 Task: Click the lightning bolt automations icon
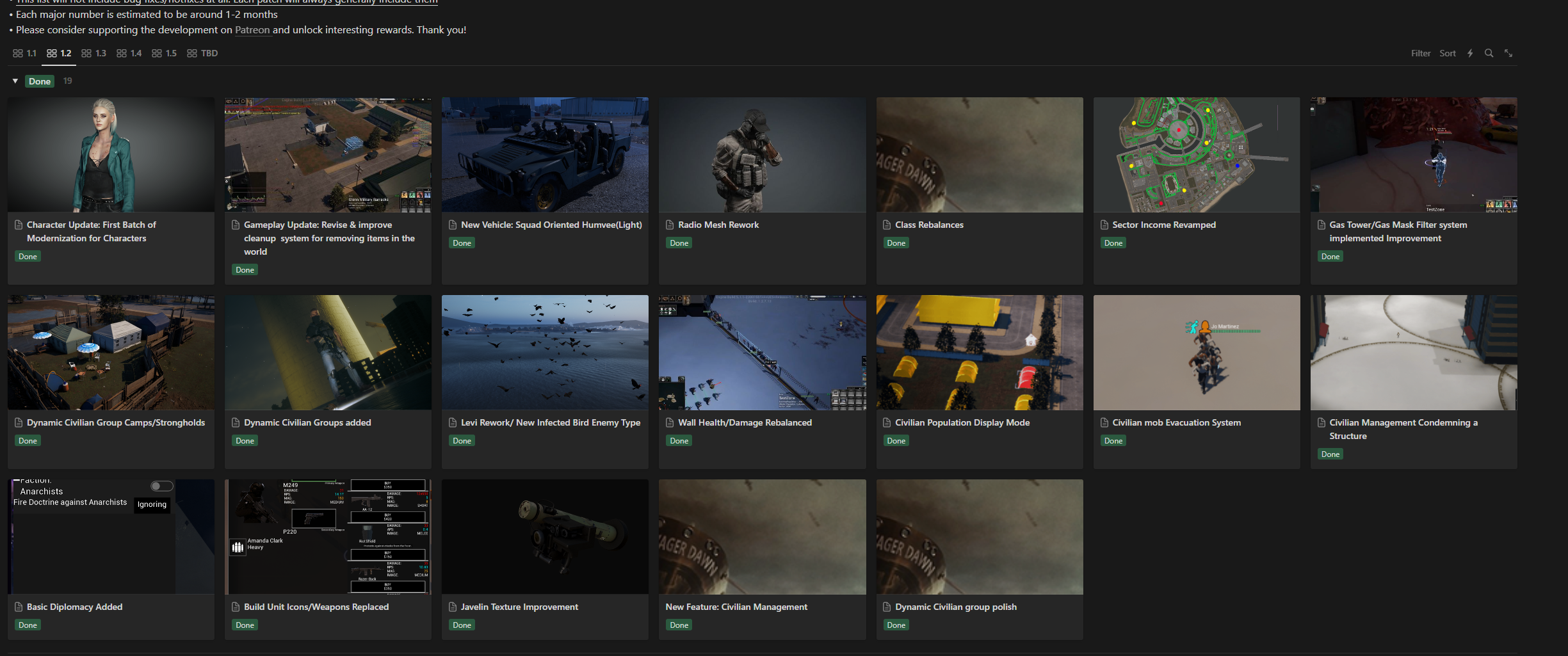[1470, 53]
